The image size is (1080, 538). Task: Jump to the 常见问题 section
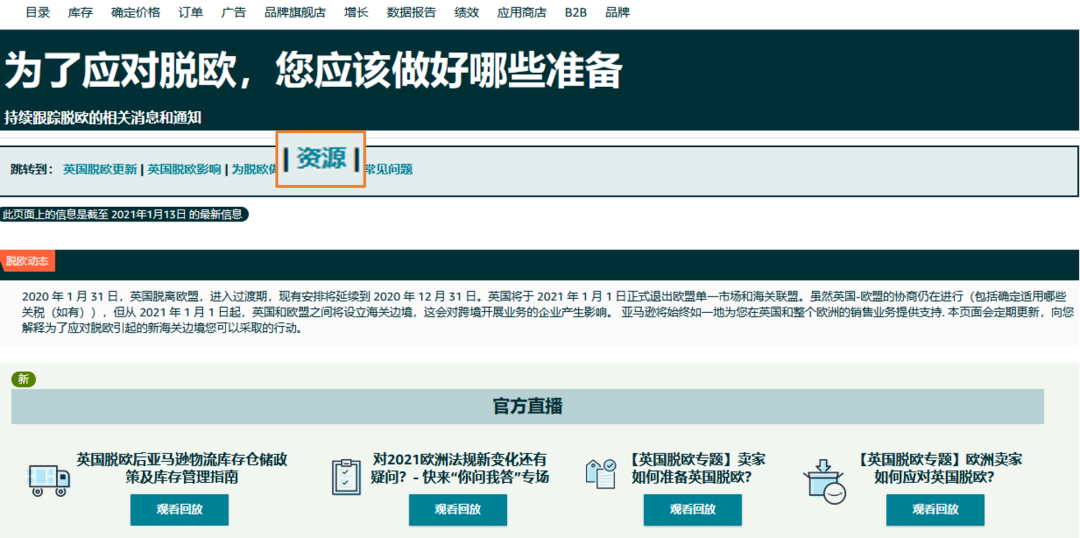(389, 169)
